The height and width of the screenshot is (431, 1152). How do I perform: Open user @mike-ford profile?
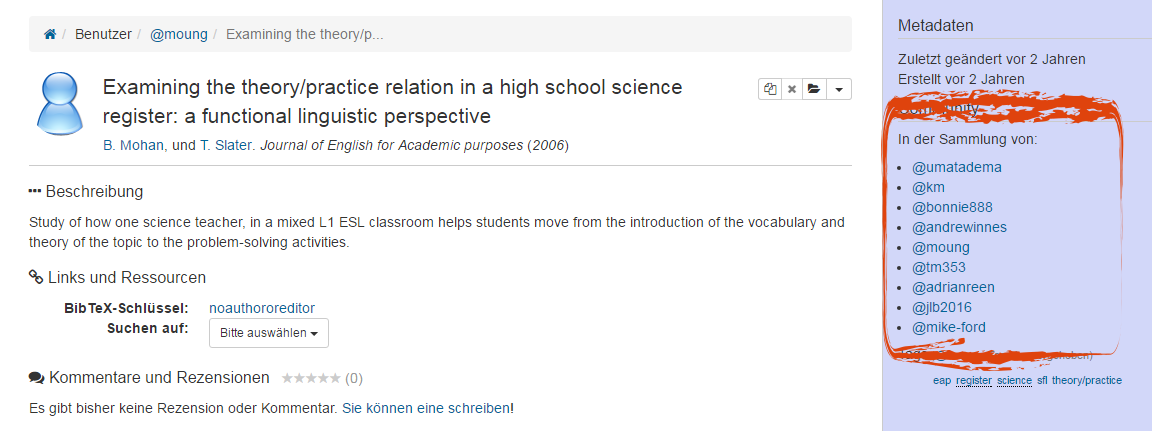(x=948, y=327)
